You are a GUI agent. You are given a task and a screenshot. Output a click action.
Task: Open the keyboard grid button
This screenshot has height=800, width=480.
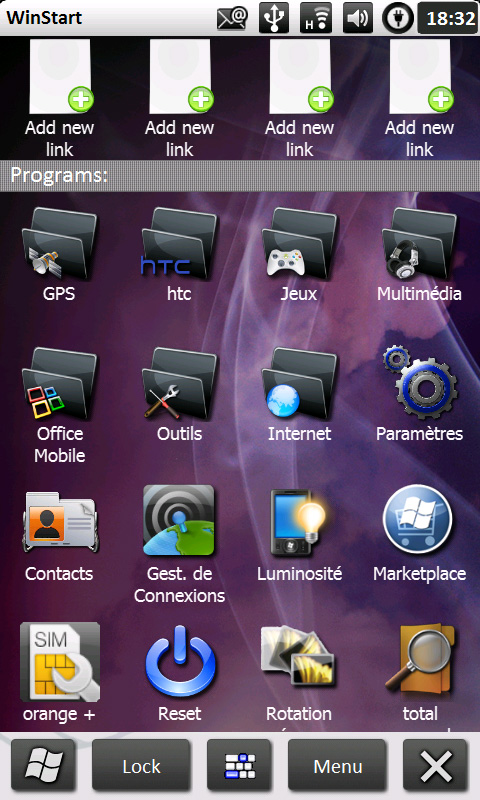(239, 766)
